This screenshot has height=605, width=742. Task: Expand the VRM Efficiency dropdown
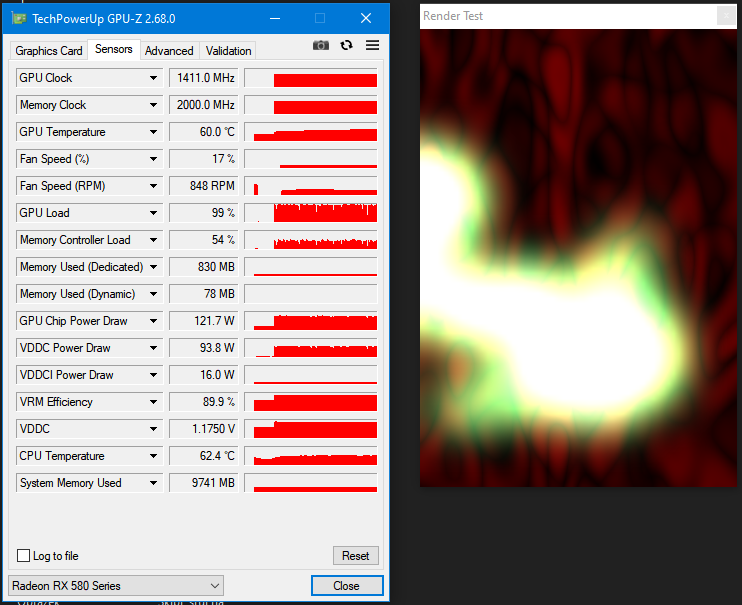(x=153, y=402)
